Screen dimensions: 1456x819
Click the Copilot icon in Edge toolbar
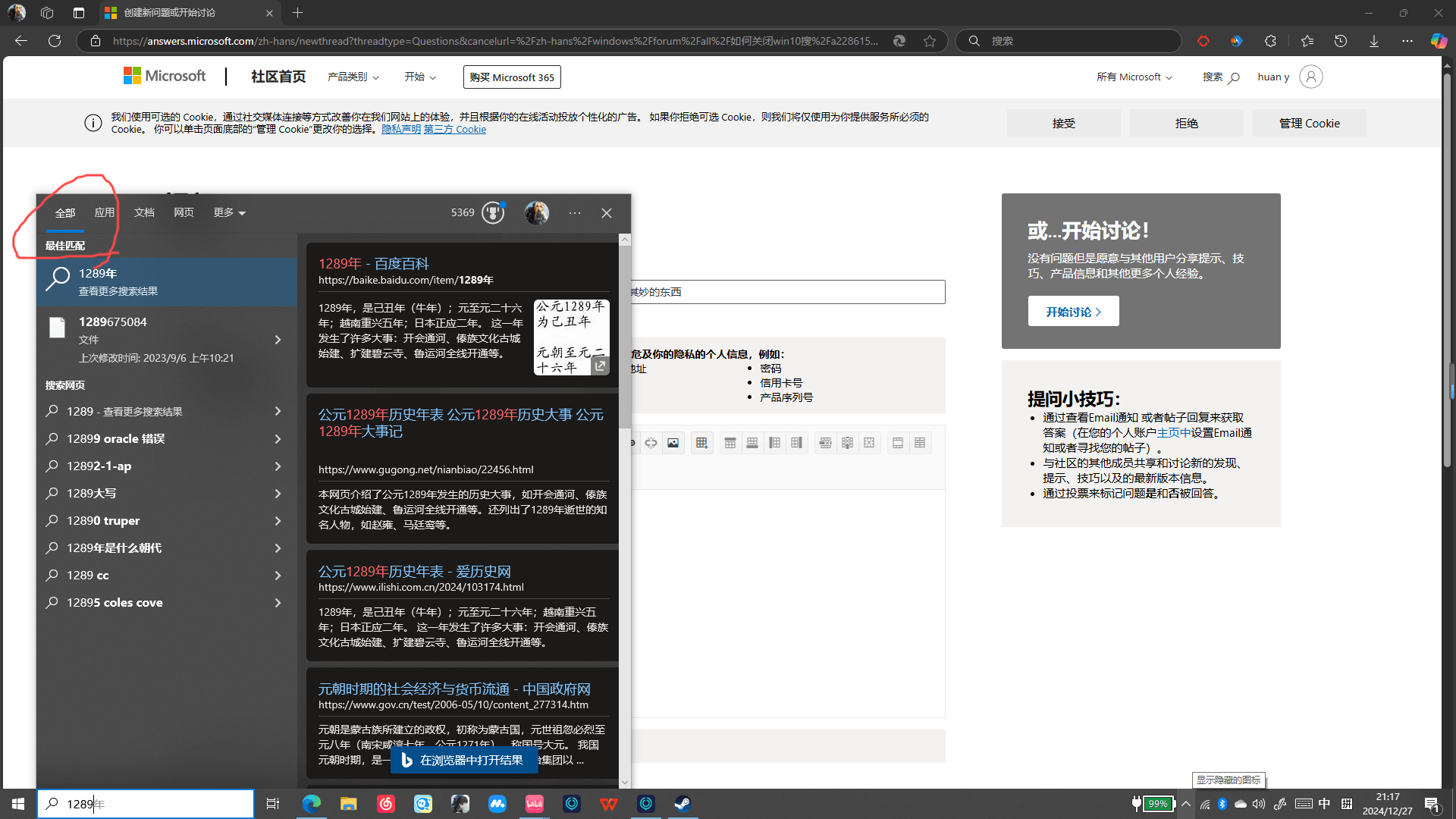[1438, 41]
